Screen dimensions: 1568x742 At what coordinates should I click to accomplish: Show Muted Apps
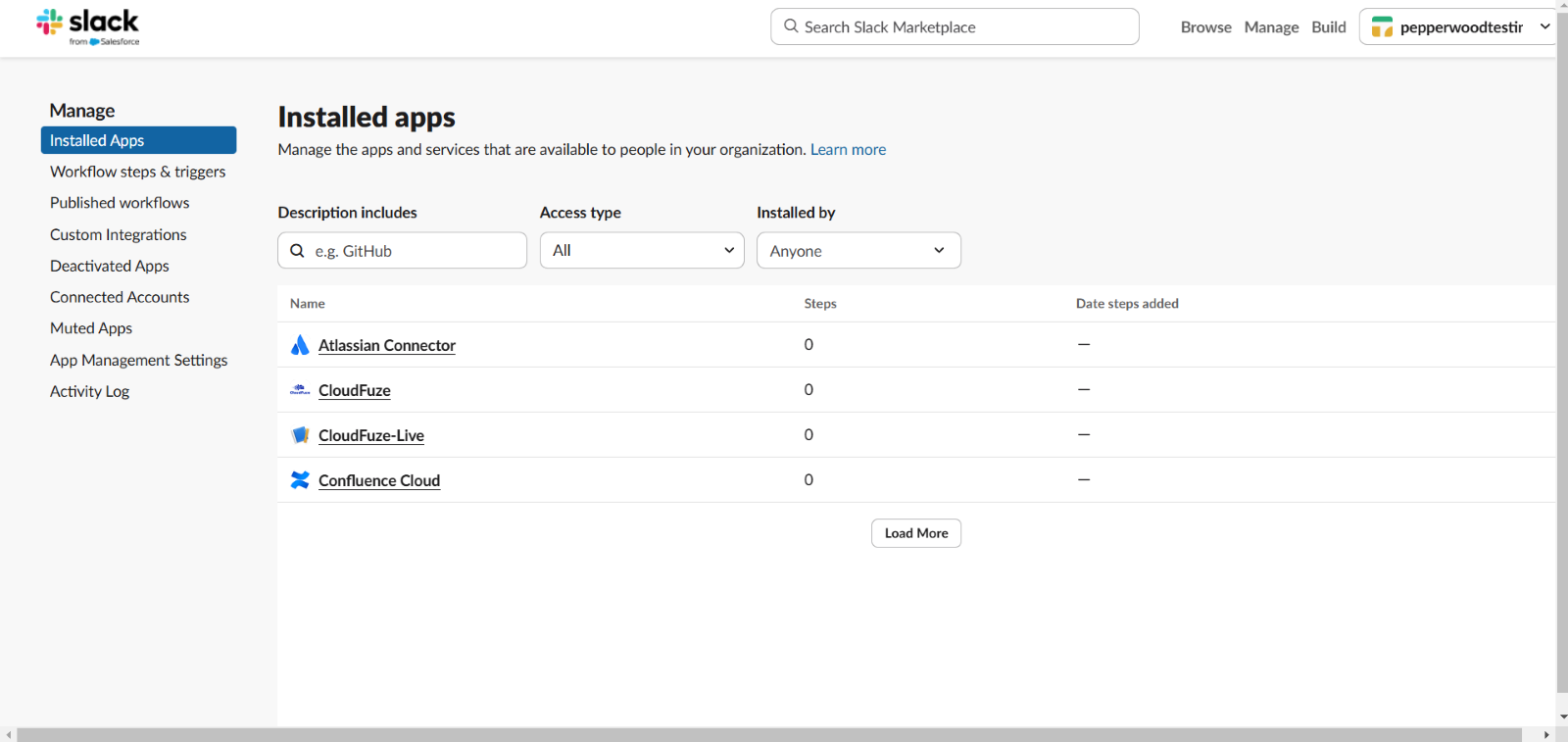click(90, 328)
